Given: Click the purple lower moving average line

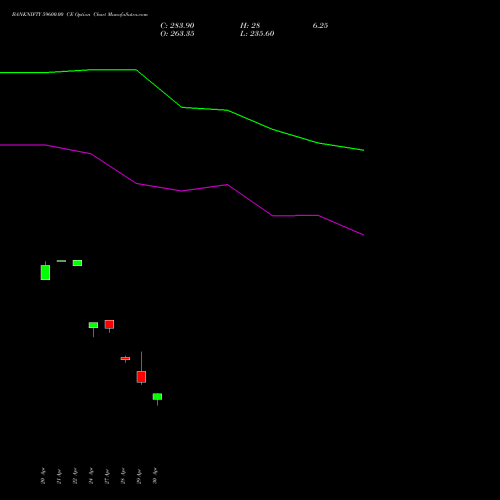Looking at the screenshot, I should click(x=182, y=191).
